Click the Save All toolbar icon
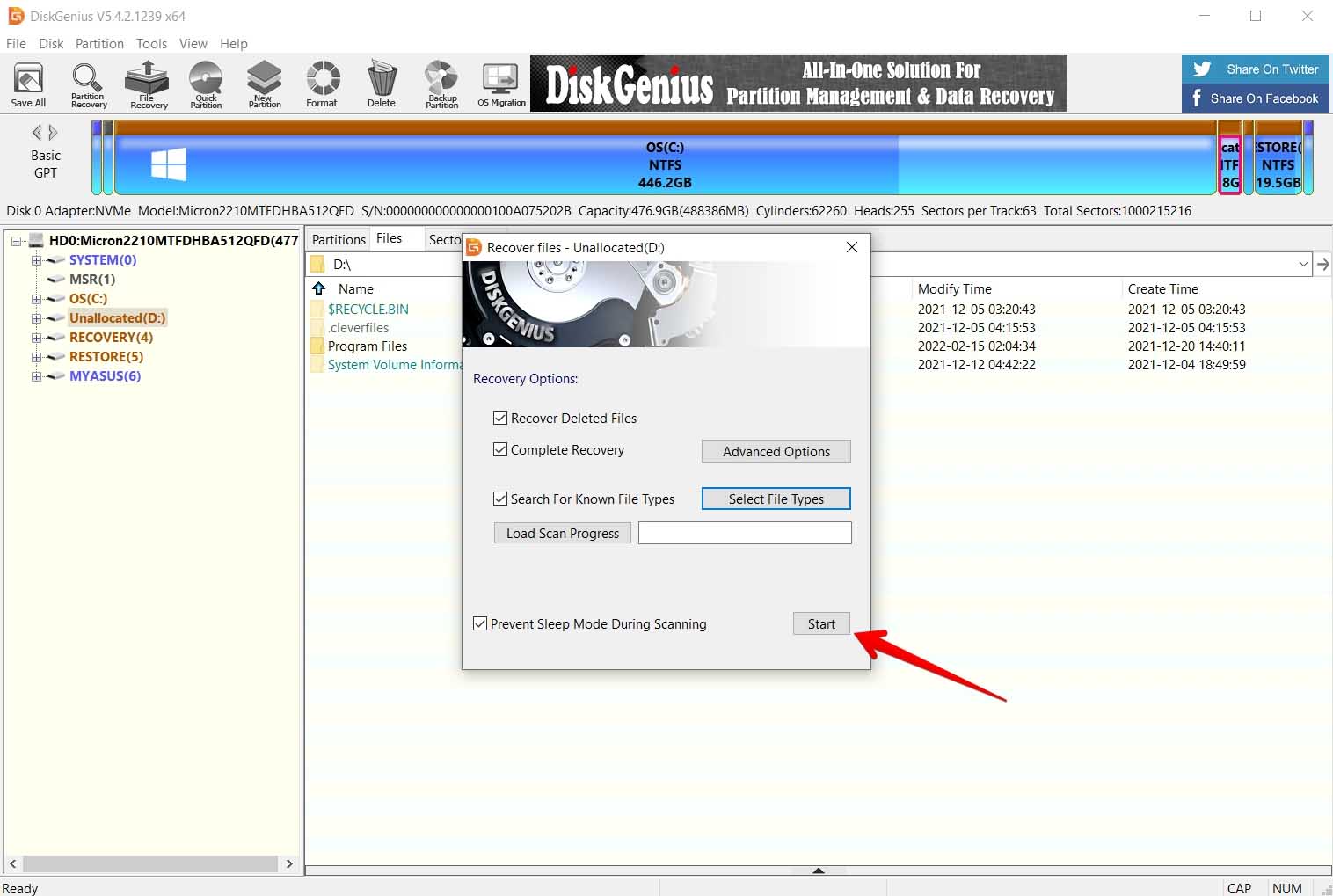This screenshot has height=896, width=1333. point(28,84)
